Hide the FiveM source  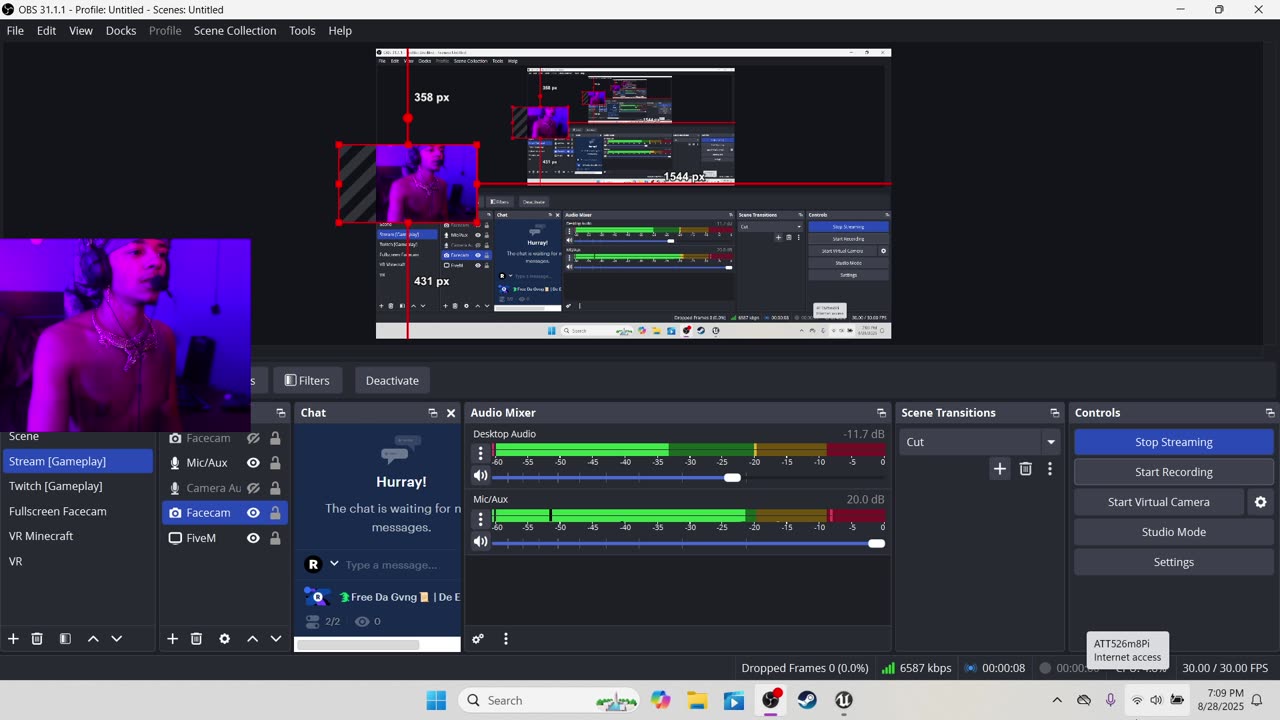tap(253, 538)
